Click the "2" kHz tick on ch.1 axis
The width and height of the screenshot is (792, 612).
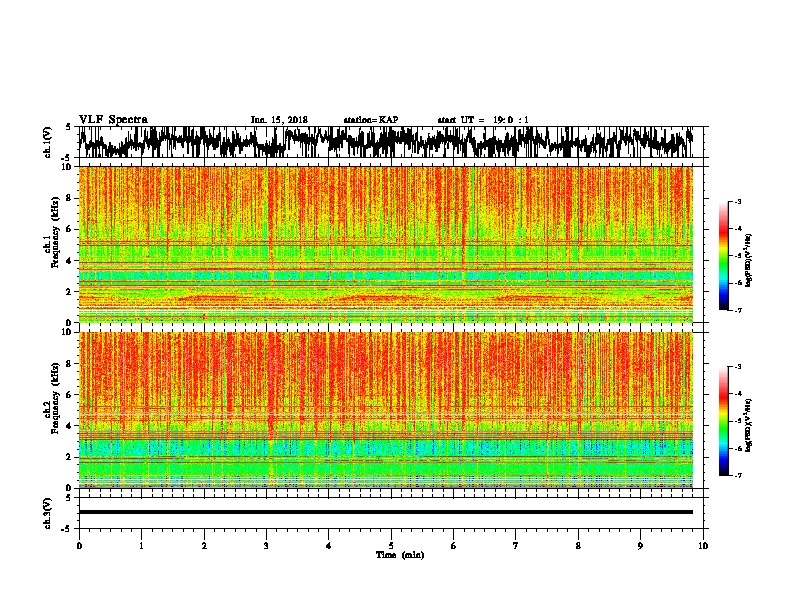70,292
